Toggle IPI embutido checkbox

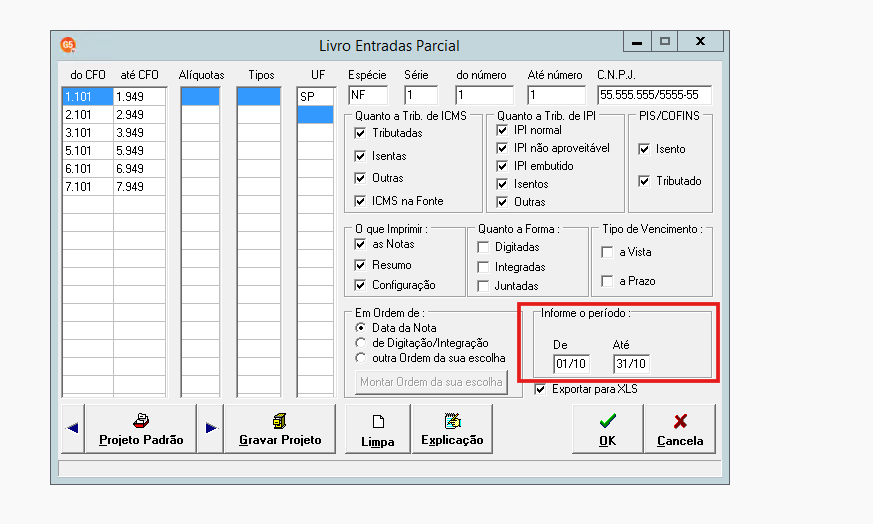502,166
